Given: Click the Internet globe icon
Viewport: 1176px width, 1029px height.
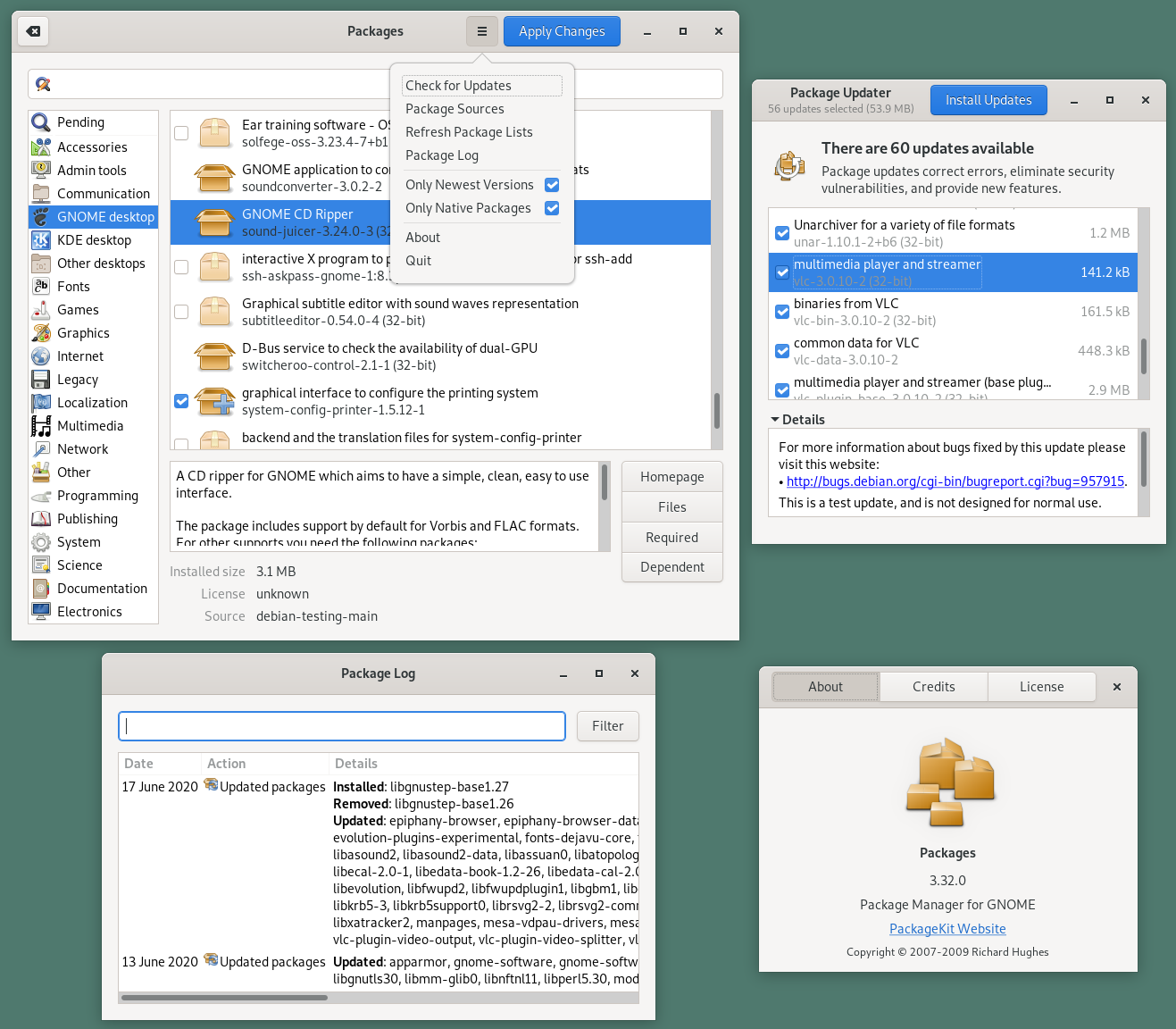Looking at the screenshot, I should [41, 356].
